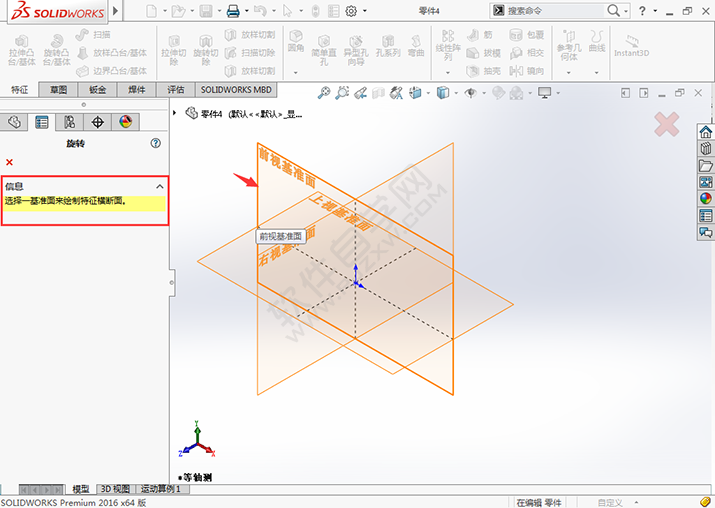Open the Help question mark dropdown arrow

(x=655, y=11)
